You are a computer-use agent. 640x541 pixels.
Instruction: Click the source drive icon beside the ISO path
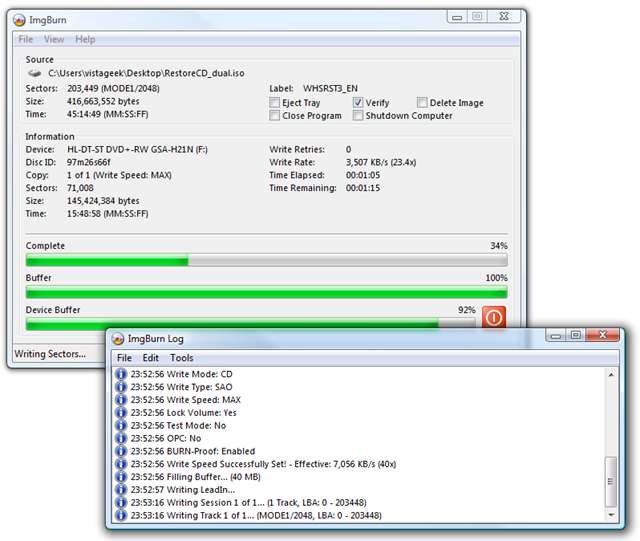click(35, 73)
